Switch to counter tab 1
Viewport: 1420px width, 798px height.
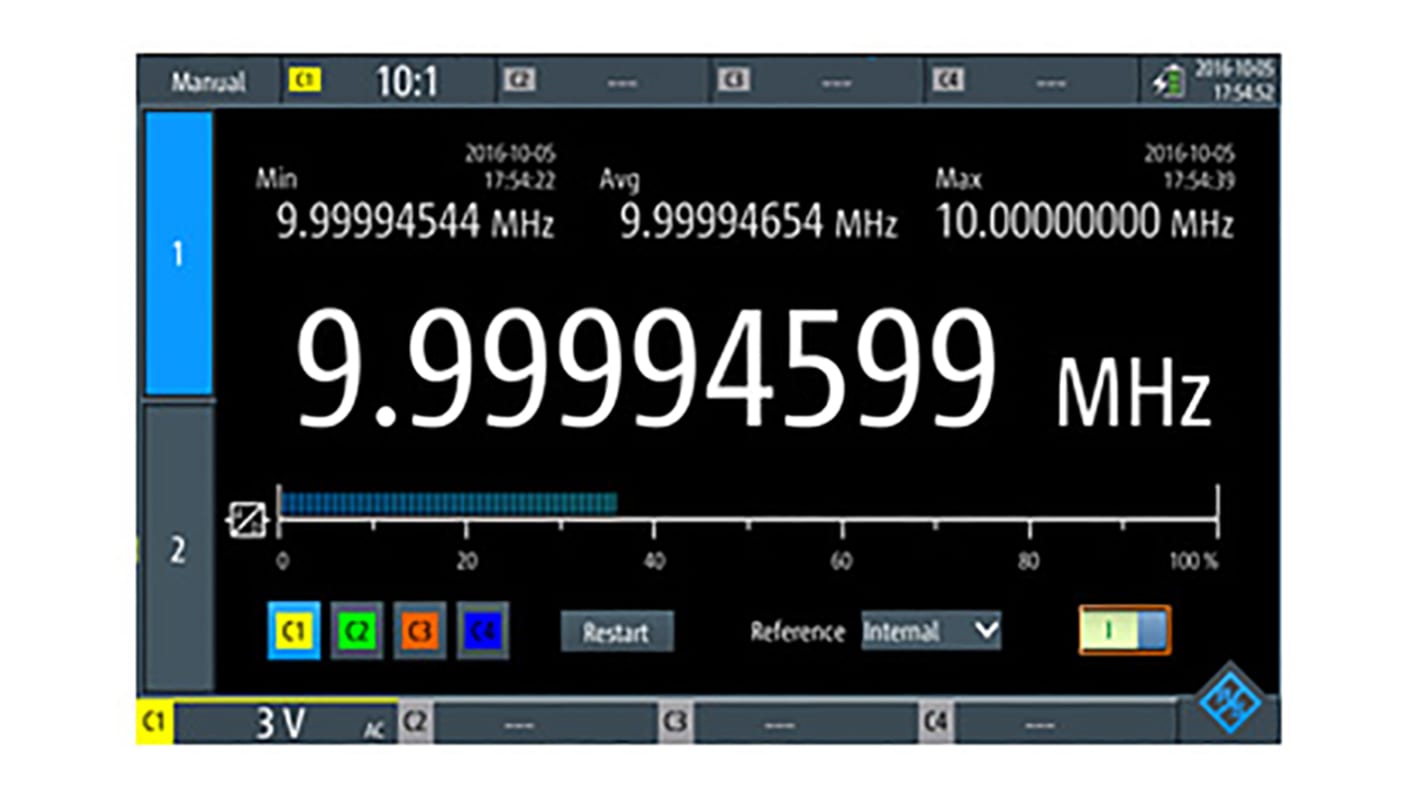(179, 253)
